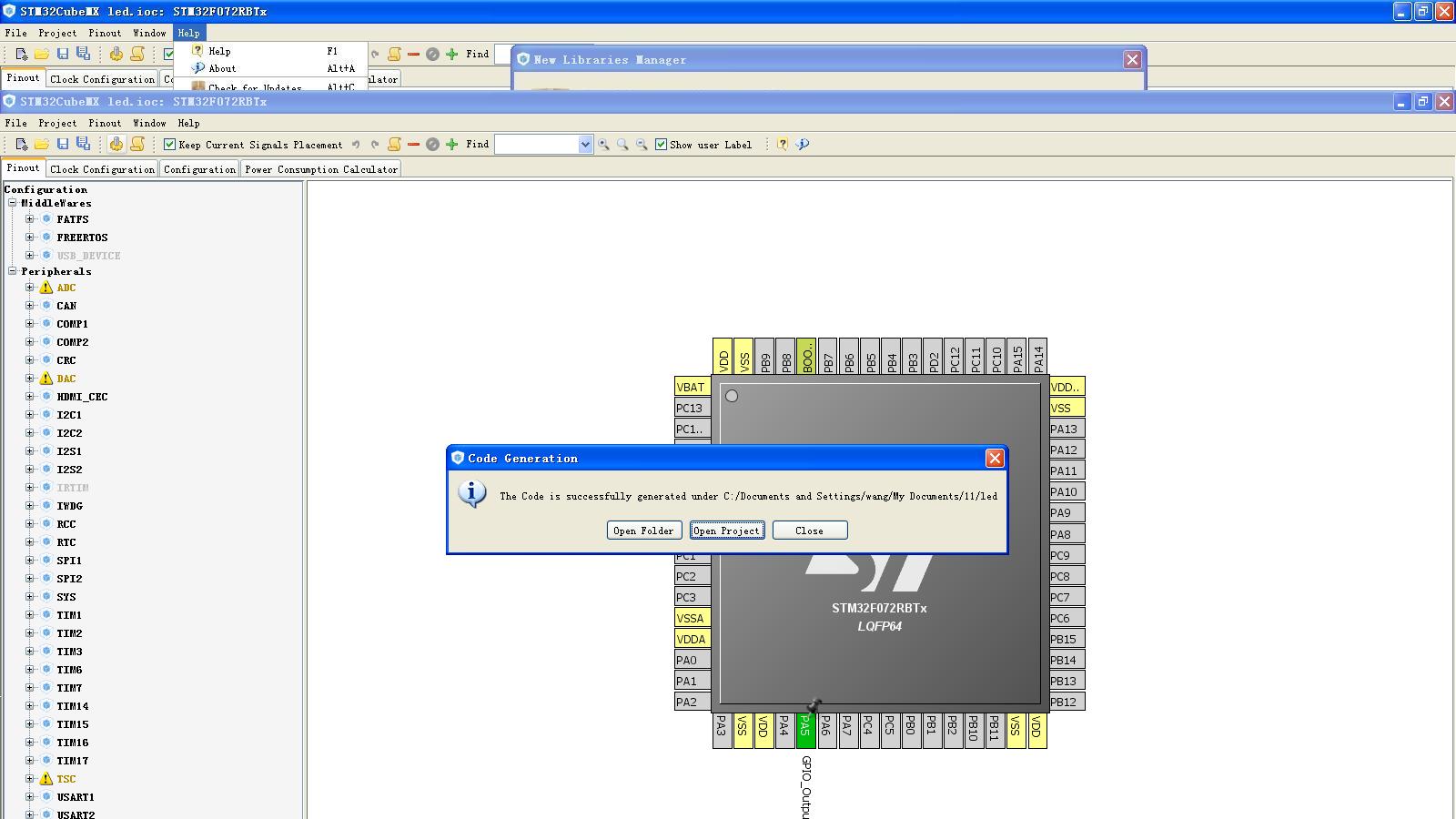This screenshot has width=1456, height=819.
Task: Expand the FREERTOS tree node
Action: click(30, 238)
